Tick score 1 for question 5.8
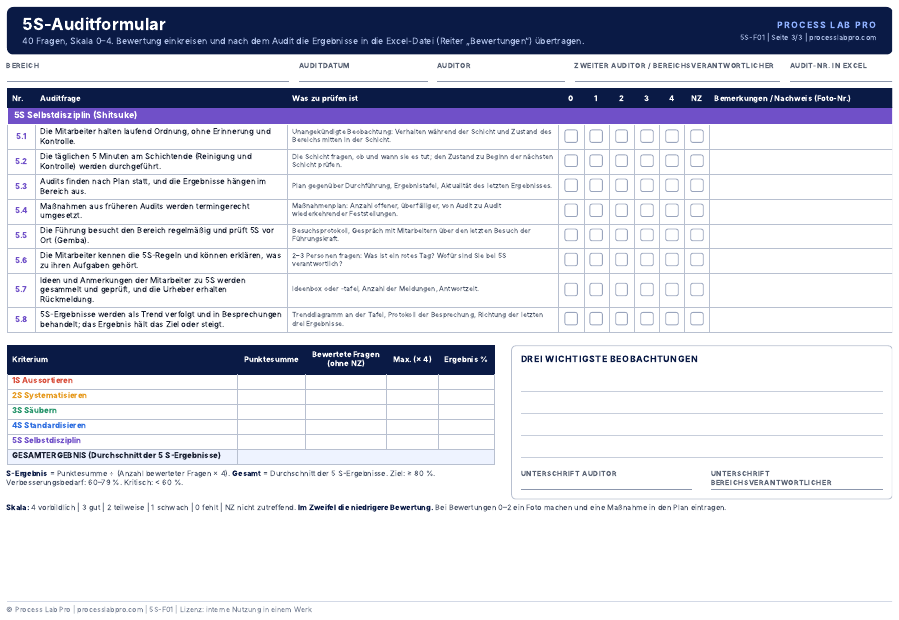899x620 pixels. coord(596,319)
